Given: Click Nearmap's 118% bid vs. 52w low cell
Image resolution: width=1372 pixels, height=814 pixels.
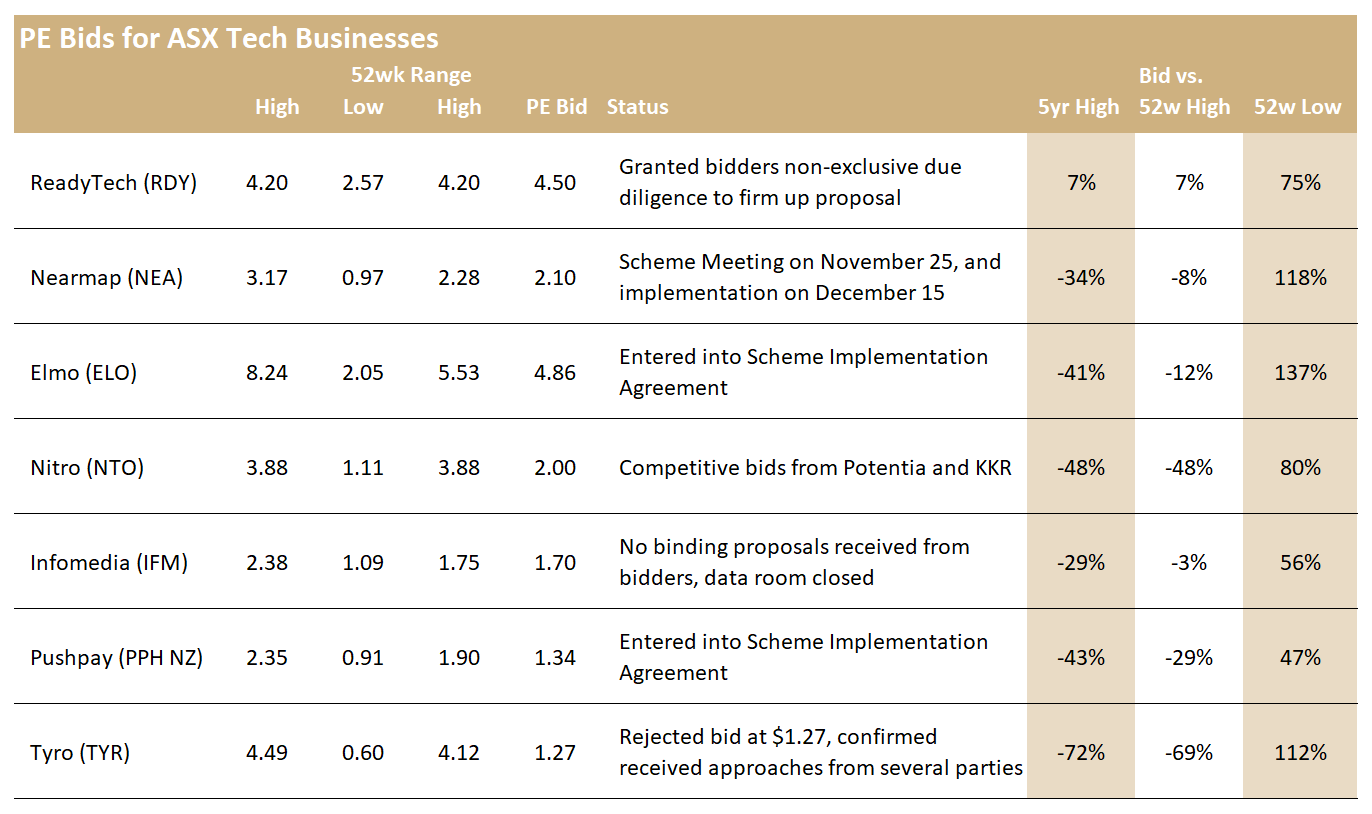Looking at the screenshot, I should coord(1300,278).
